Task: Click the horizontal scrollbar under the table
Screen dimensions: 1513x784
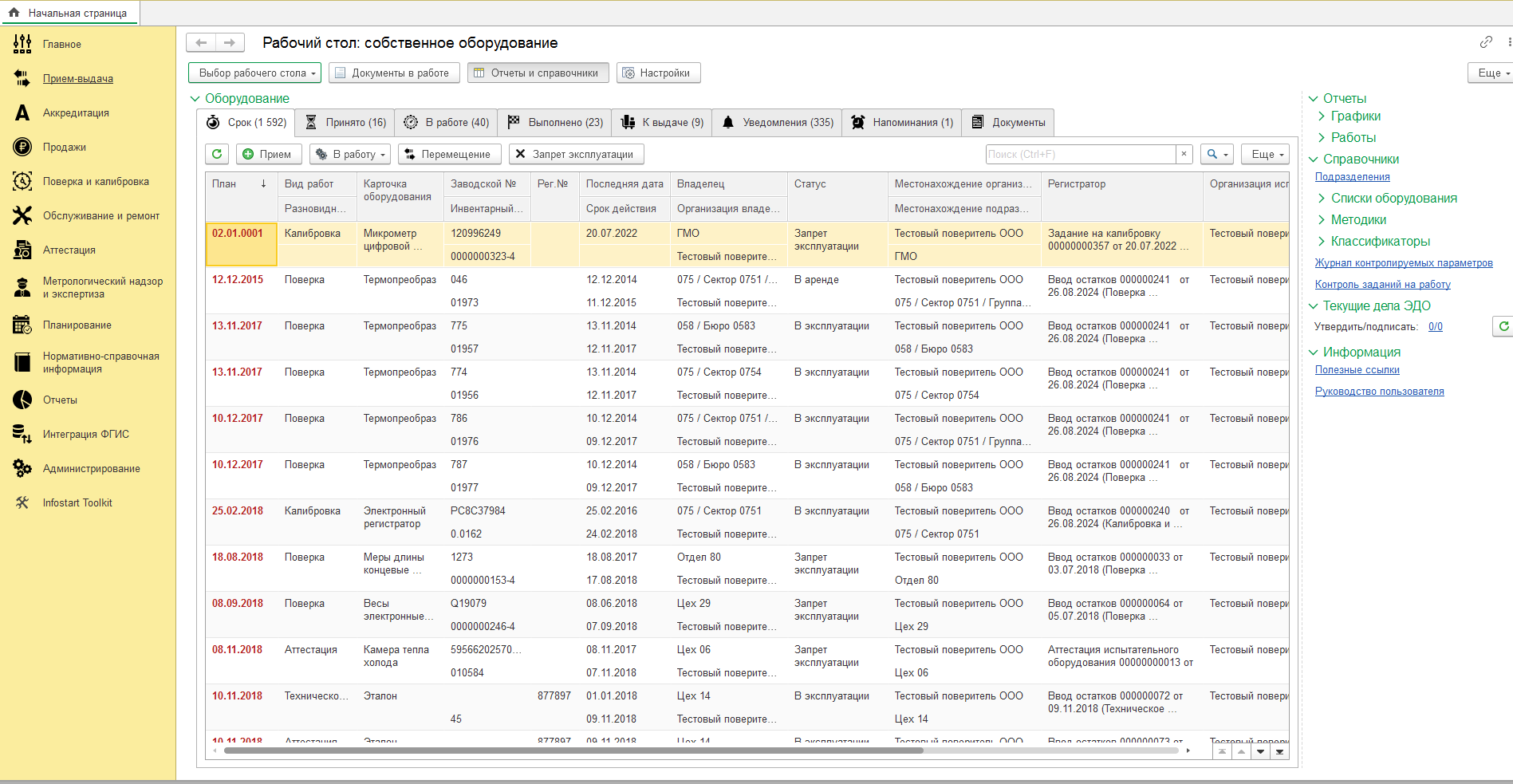Action: [x=573, y=751]
